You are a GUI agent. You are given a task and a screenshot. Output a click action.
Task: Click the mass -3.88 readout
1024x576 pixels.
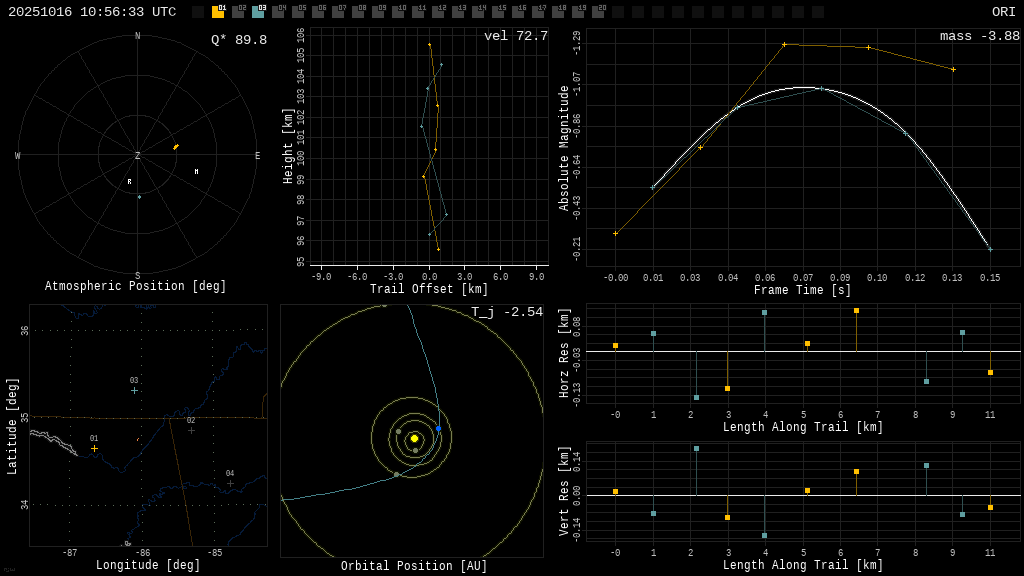point(979,36)
